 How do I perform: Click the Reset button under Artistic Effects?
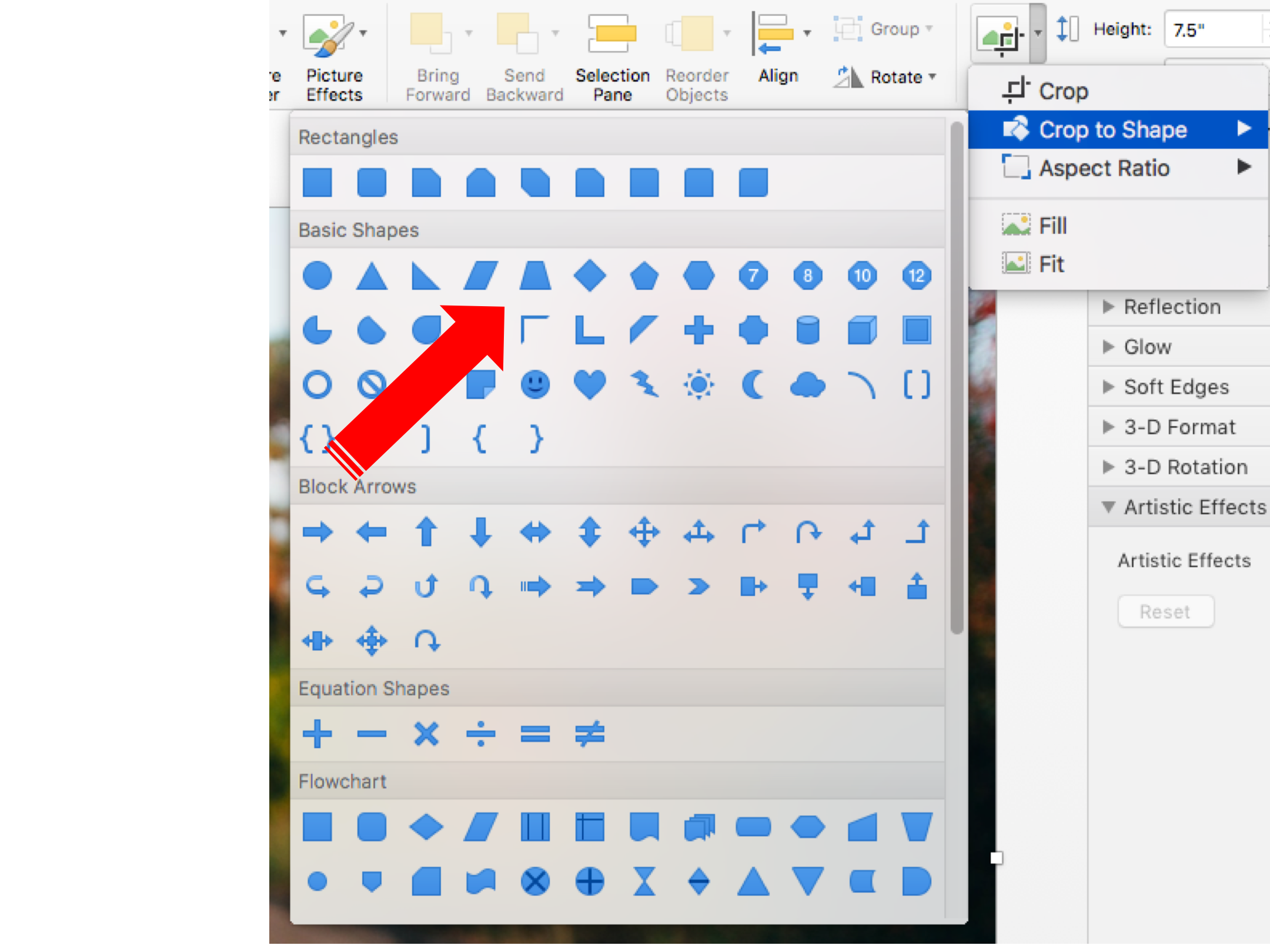(1165, 611)
